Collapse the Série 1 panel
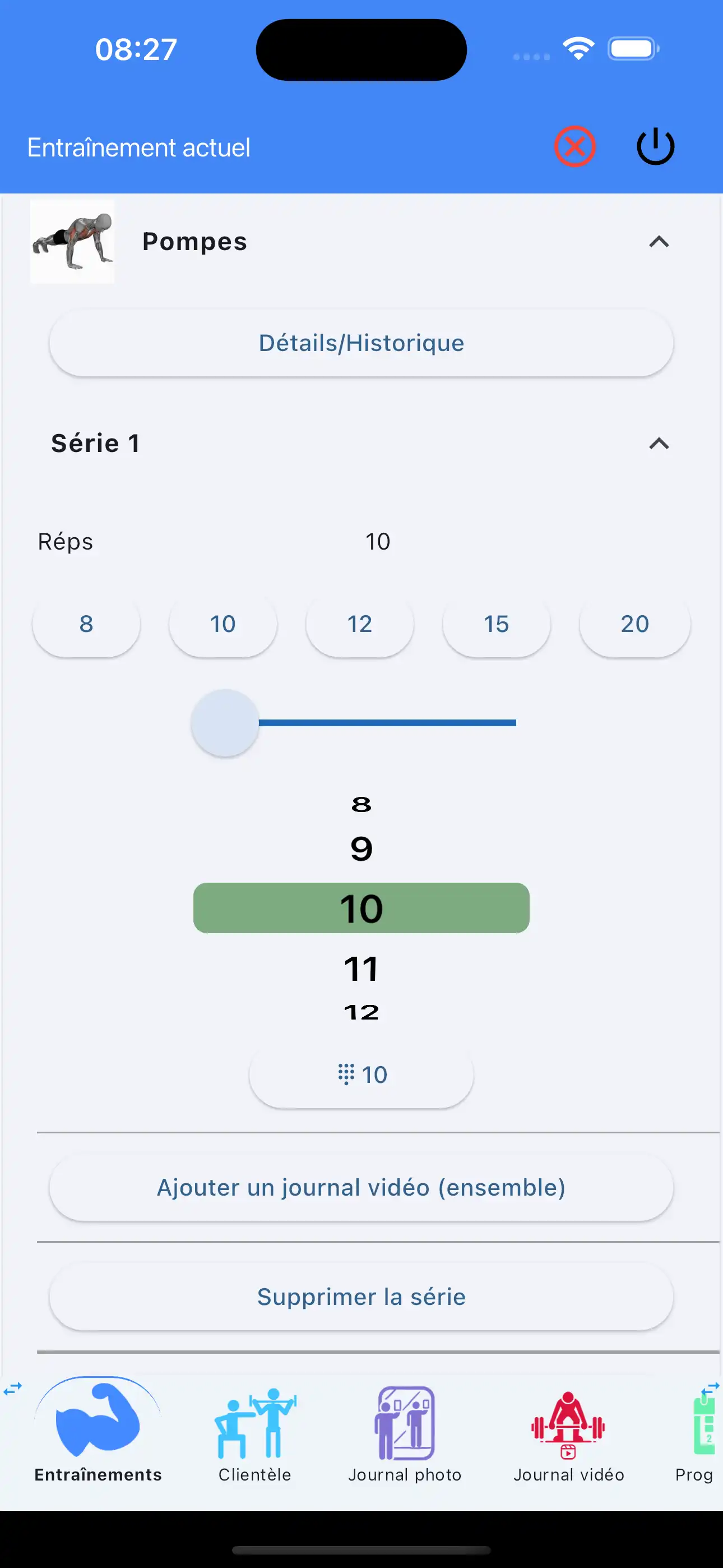The width and height of the screenshot is (723, 1568). (659, 443)
